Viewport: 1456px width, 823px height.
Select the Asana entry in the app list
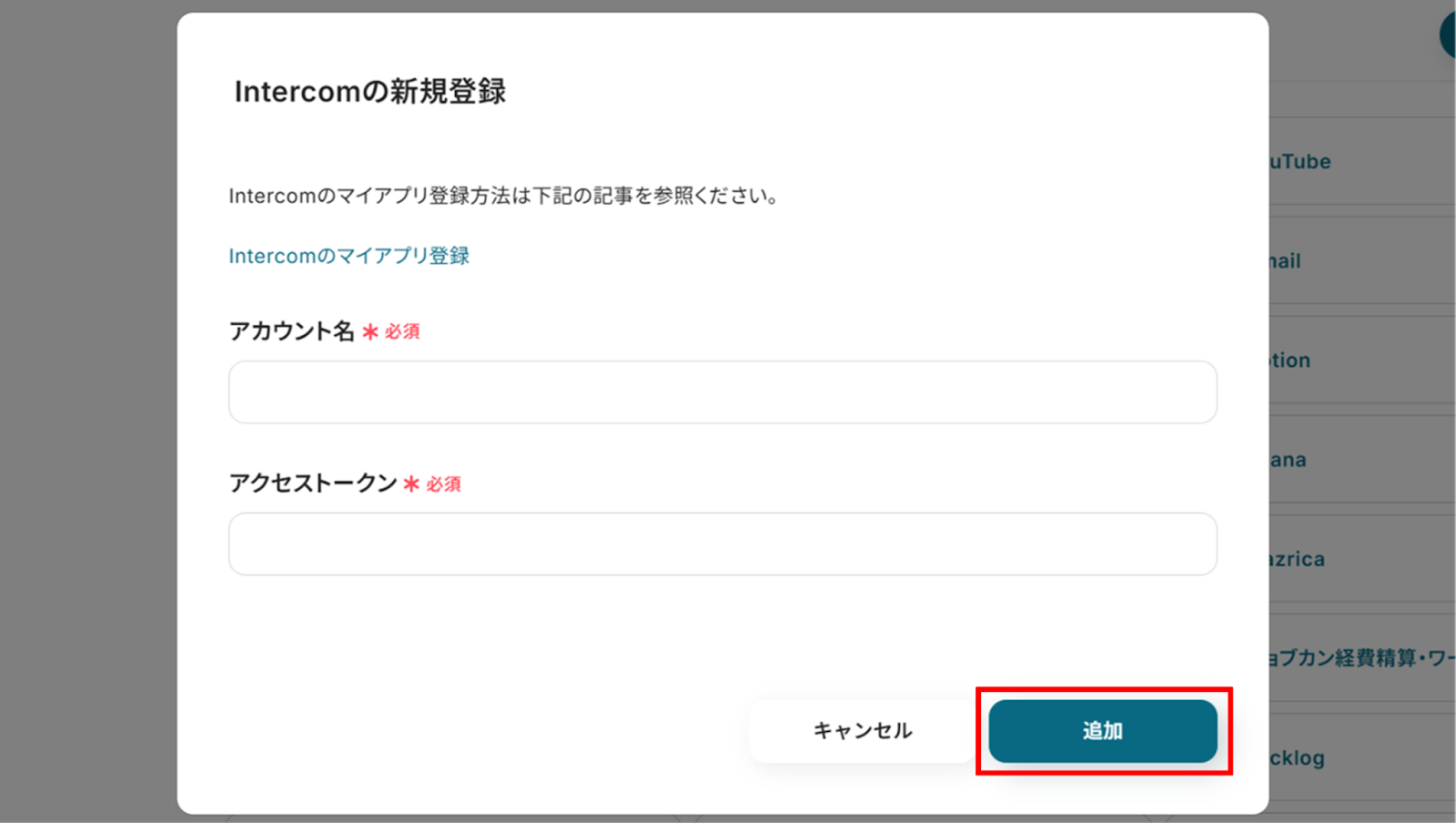pos(1290,460)
